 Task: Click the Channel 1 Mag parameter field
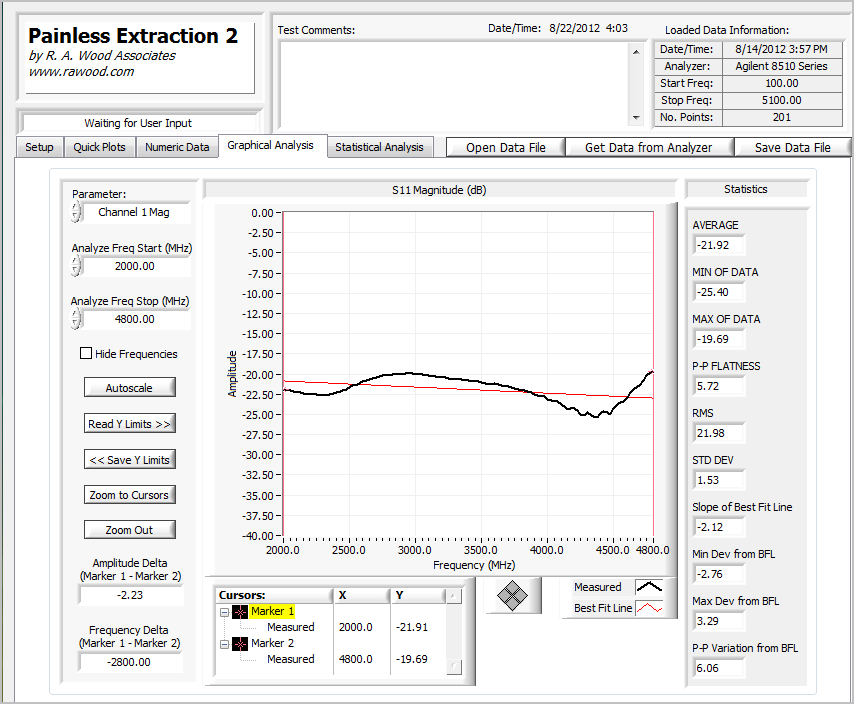click(x=137, y=212)
